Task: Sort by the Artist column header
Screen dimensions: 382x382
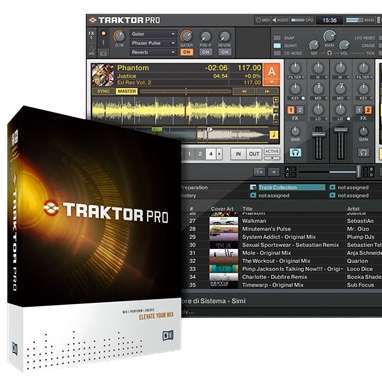Action: [x=353, y=209]
